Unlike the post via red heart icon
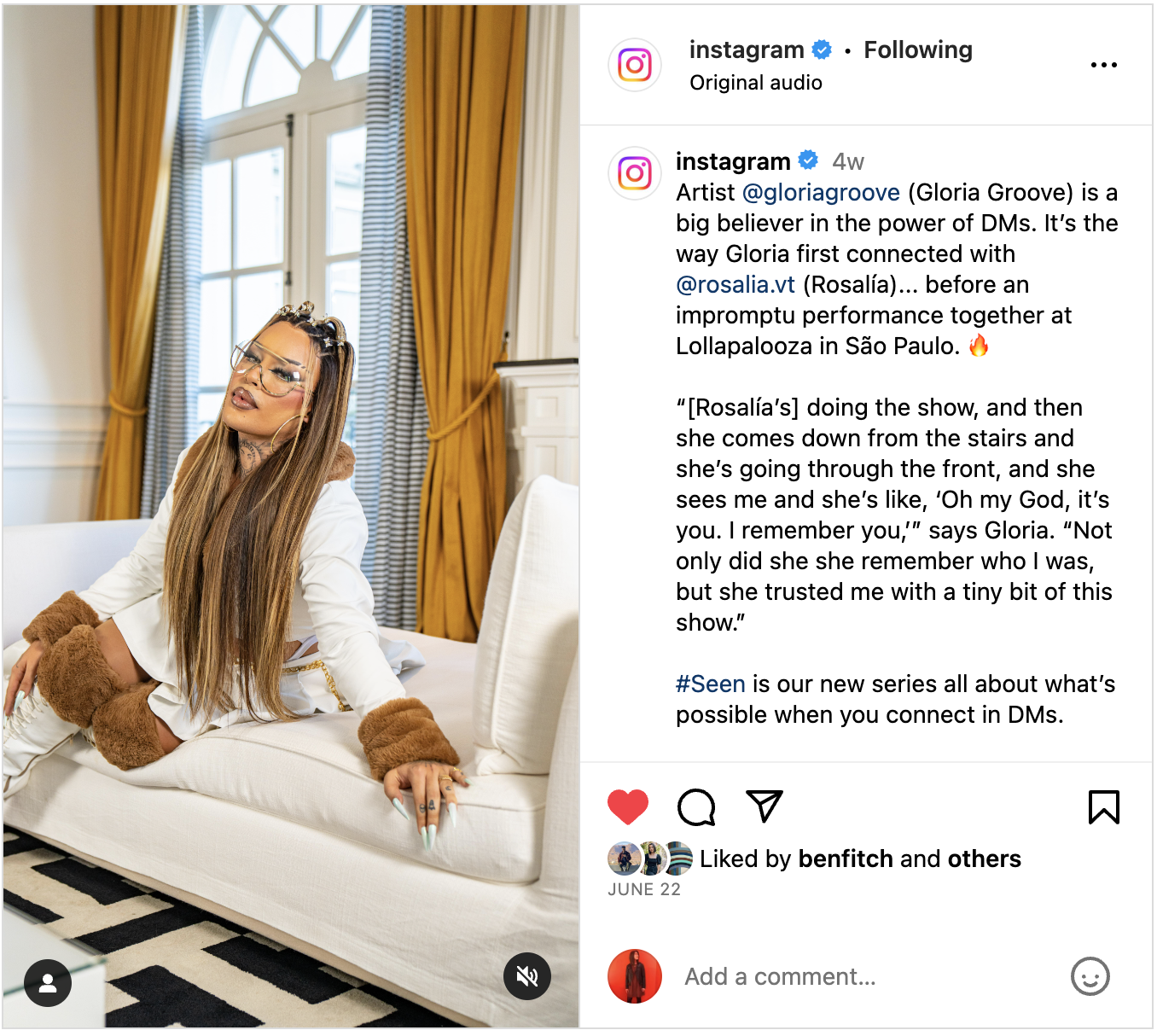This screenshot has width=1157, height=1036. click(628, 807)
